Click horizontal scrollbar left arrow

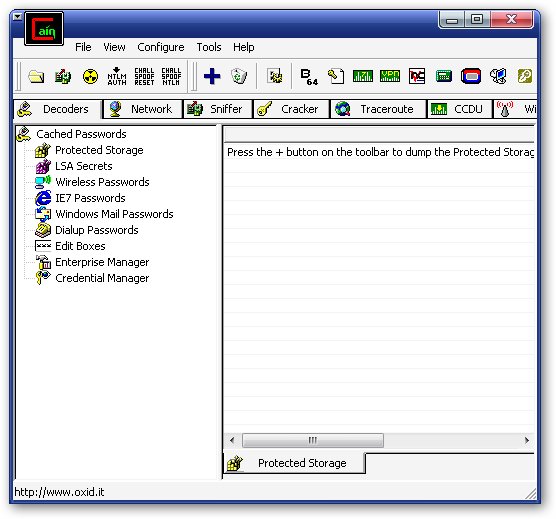pyautogui.click(x=232, y=440)
